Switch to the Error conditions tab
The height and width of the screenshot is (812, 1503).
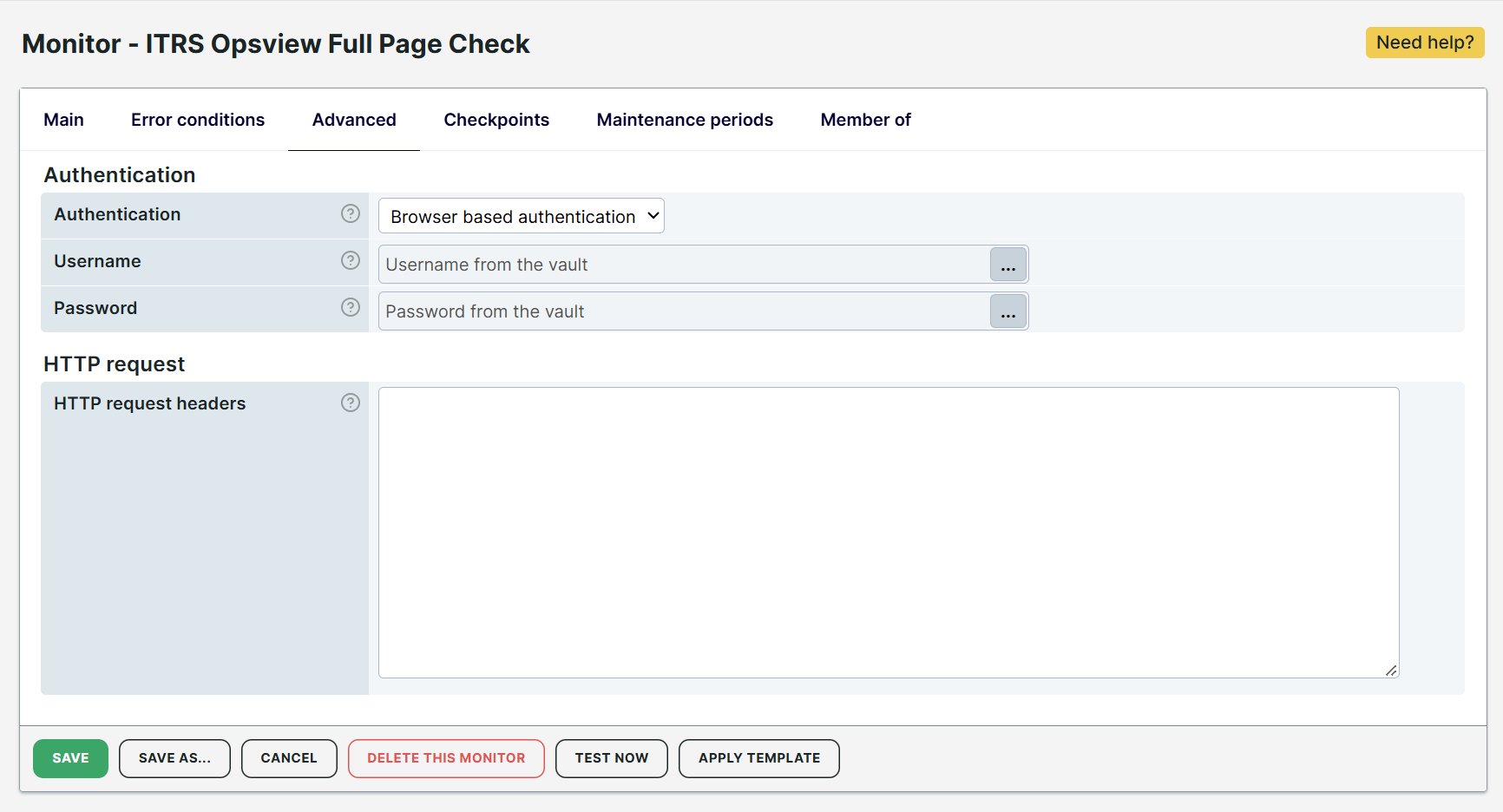(198, 120)
